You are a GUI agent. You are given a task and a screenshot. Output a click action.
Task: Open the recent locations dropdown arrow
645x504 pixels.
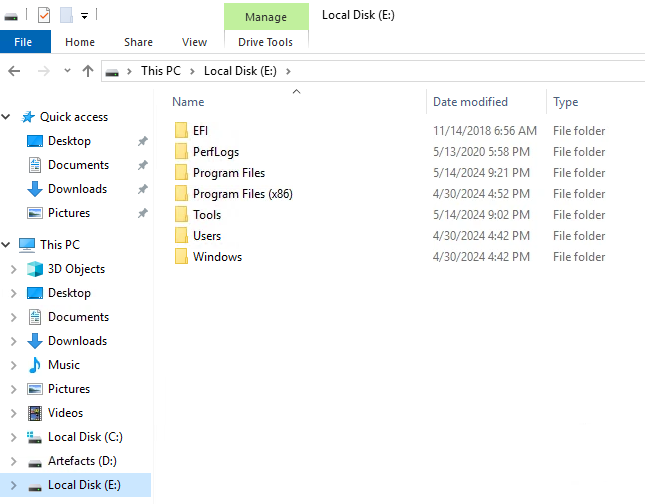(x=67, y=71)
